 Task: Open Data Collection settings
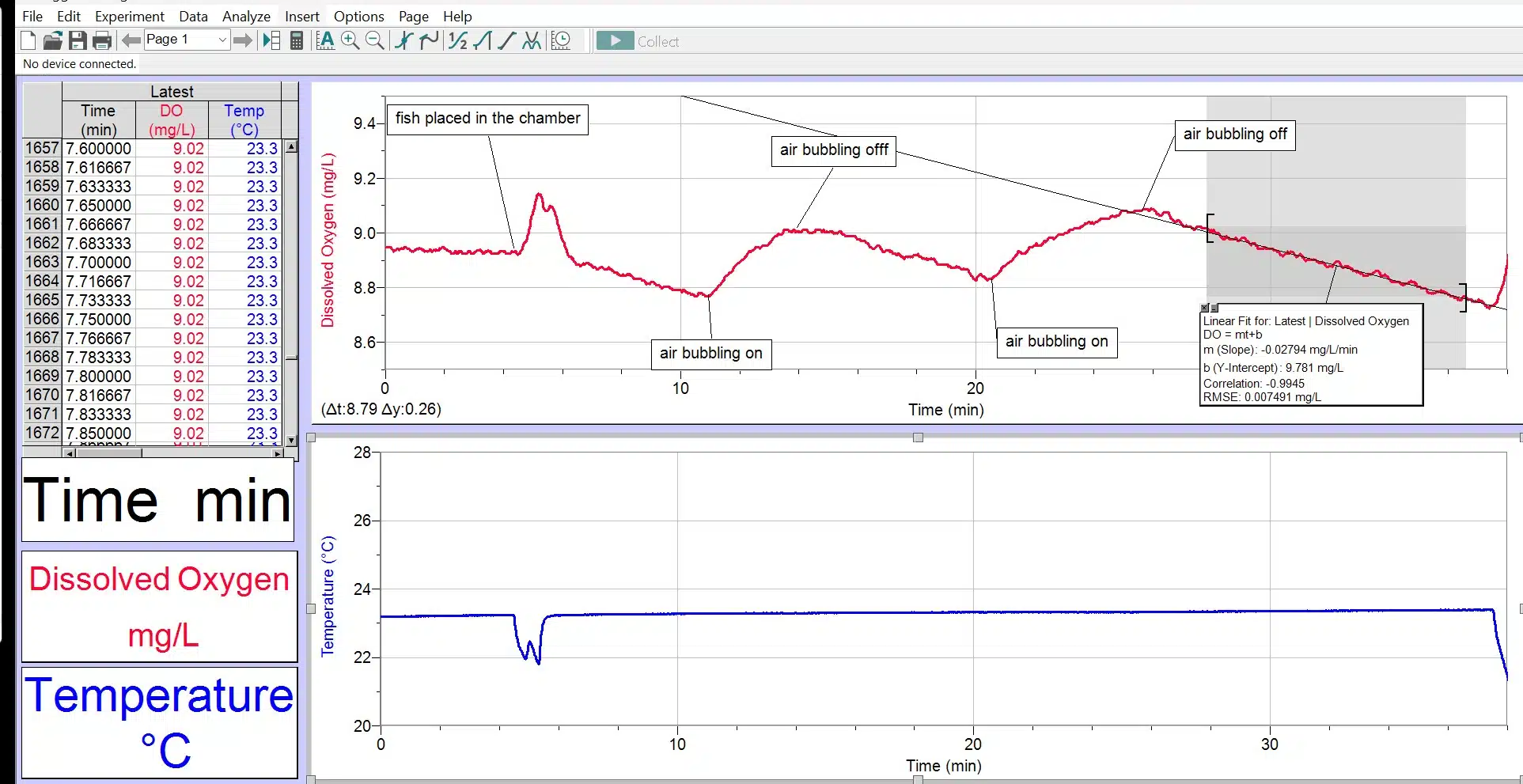[562, 40]
